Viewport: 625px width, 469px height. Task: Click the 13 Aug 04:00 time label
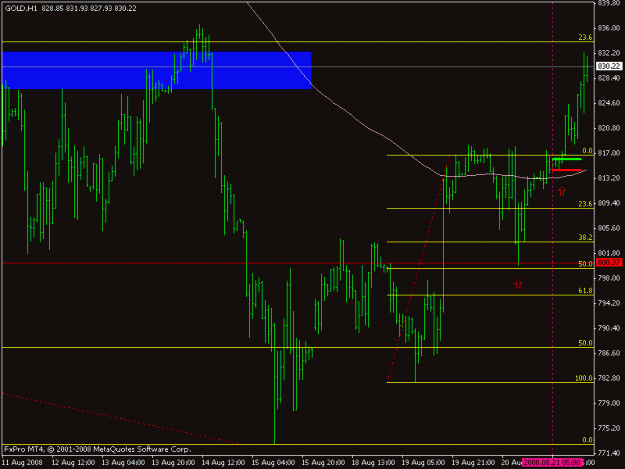123,463
